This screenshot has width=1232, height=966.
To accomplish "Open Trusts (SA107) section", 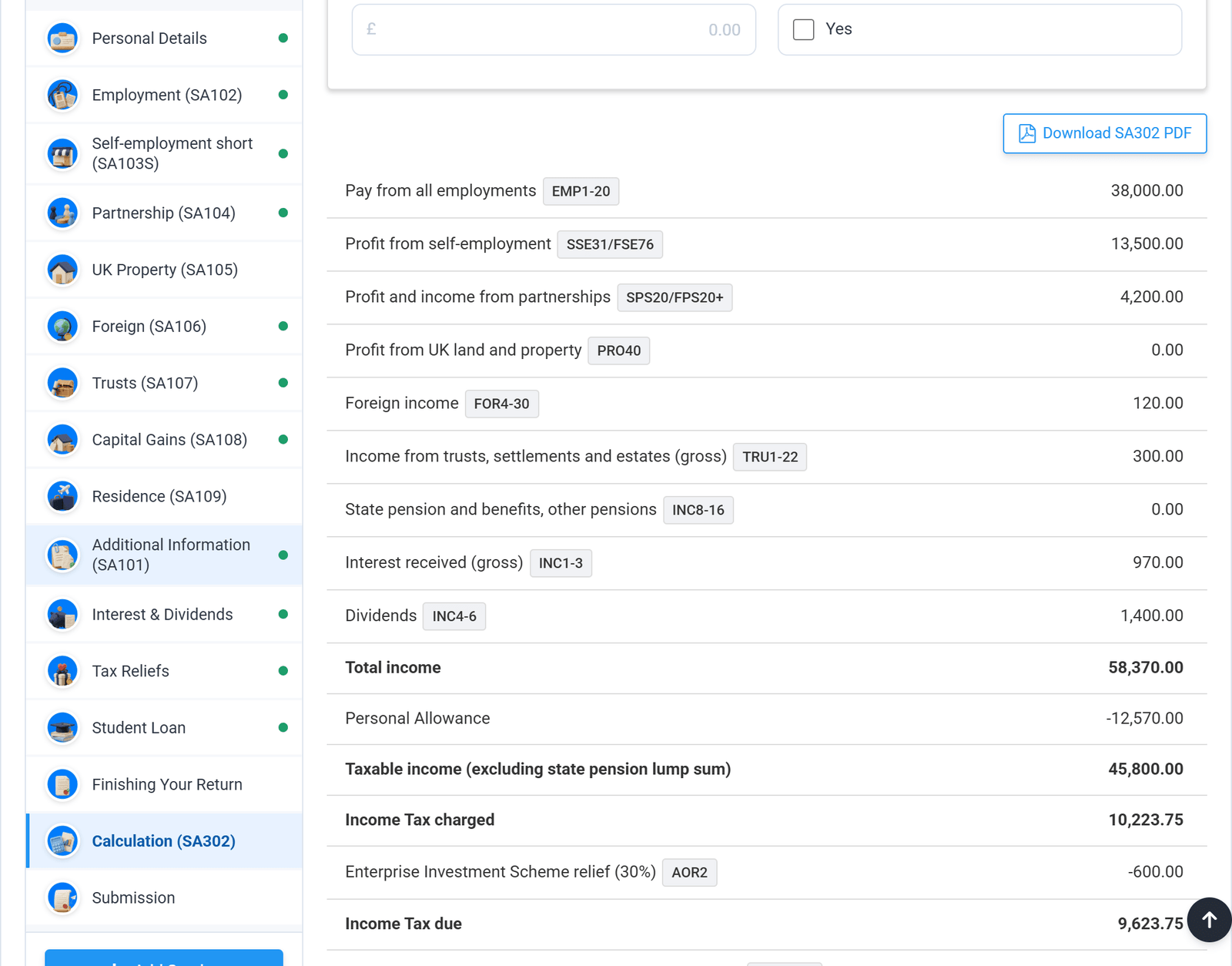I will tap(164, 383).
